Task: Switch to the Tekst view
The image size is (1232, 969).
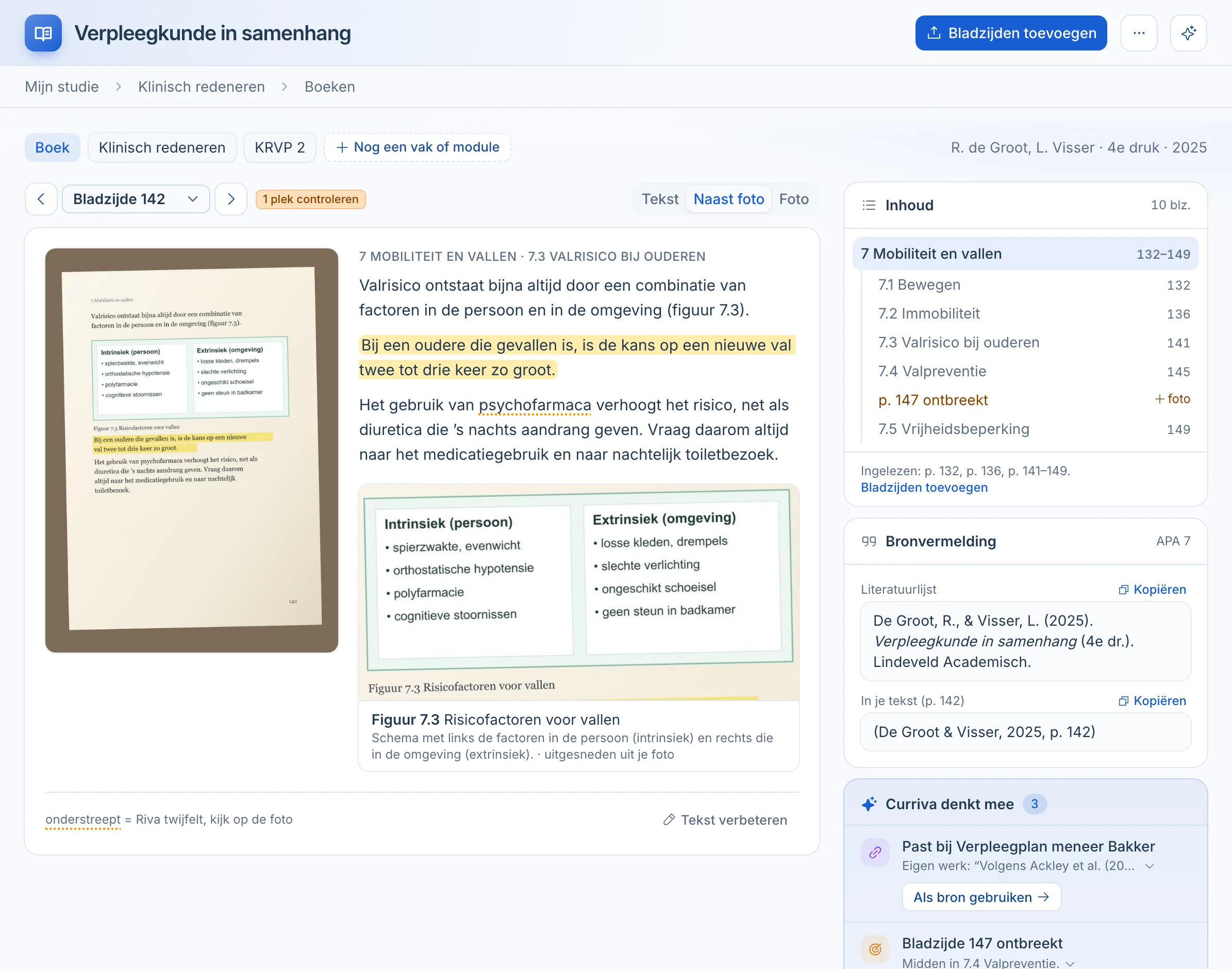Action: pyautogui.click(x=660, y=199)
